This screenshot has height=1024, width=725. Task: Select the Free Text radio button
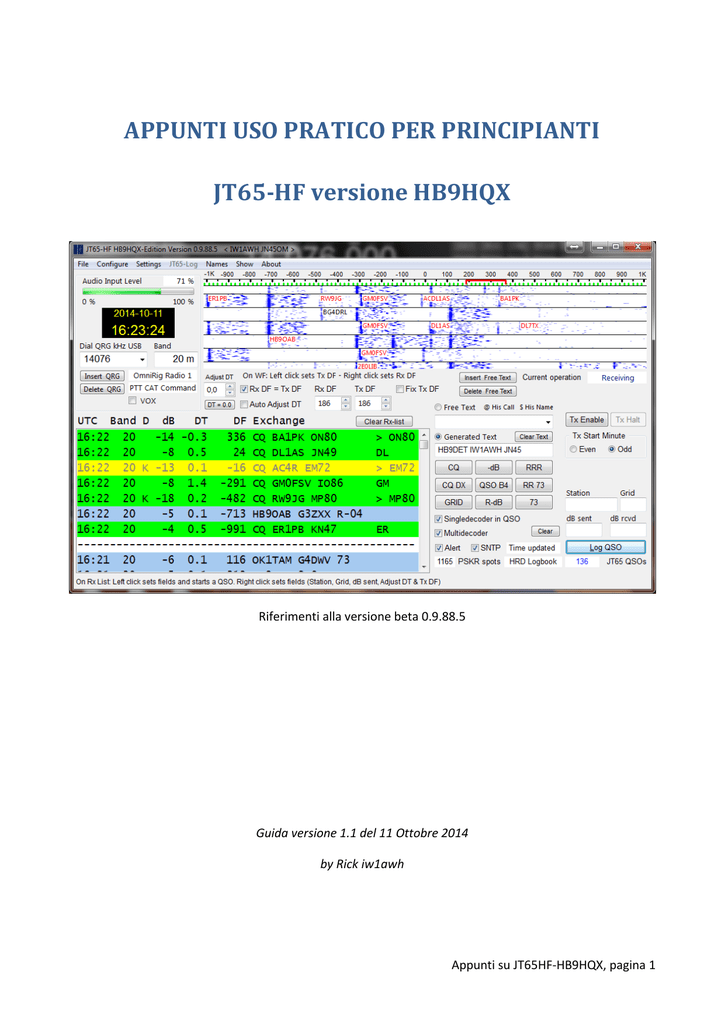(x=438, y=408)
